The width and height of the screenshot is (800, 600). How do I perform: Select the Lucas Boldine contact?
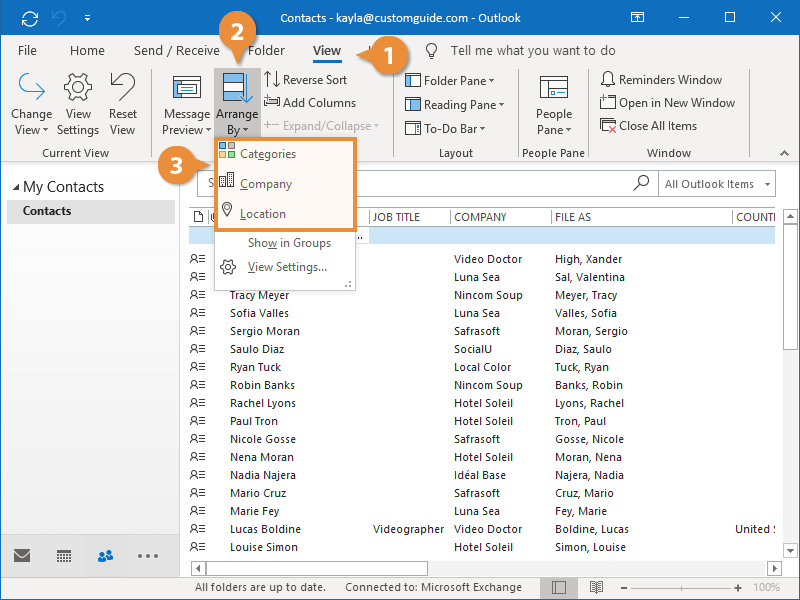(265, 529)
